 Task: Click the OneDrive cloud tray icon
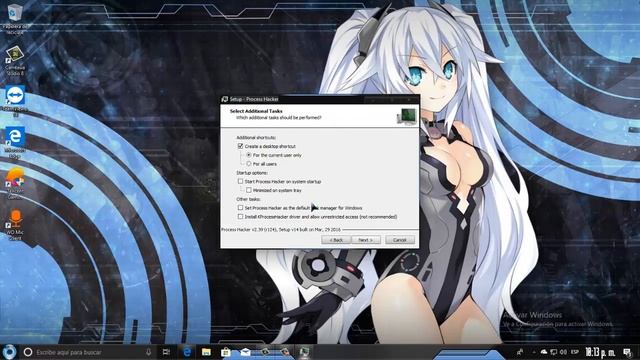pyautogui.click(x=544, y=352)
